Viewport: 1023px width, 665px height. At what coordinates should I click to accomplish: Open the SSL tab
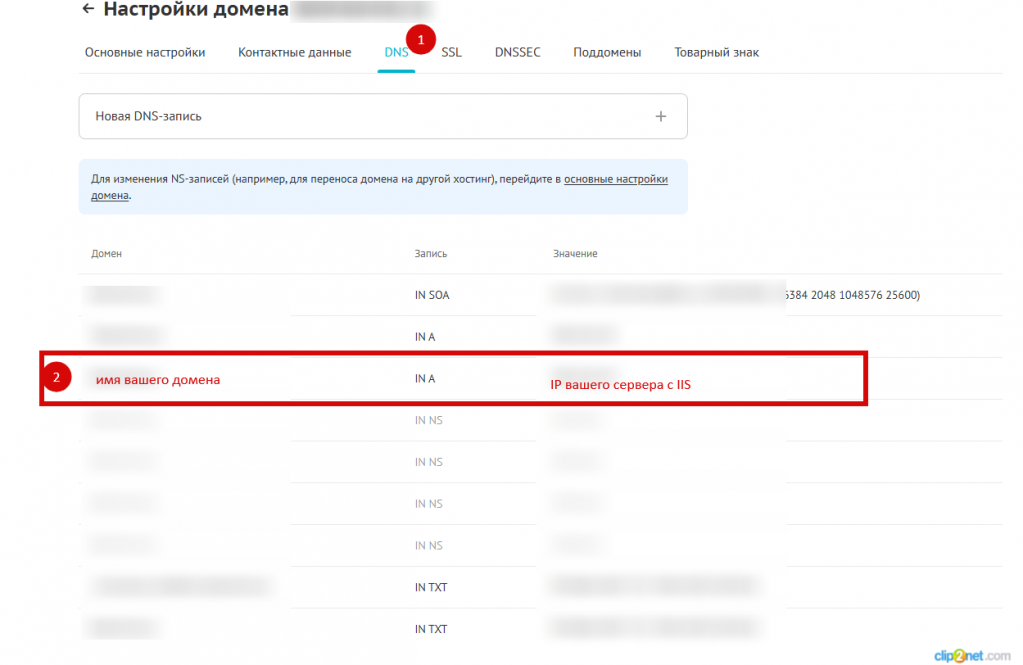tap(451, 52)
